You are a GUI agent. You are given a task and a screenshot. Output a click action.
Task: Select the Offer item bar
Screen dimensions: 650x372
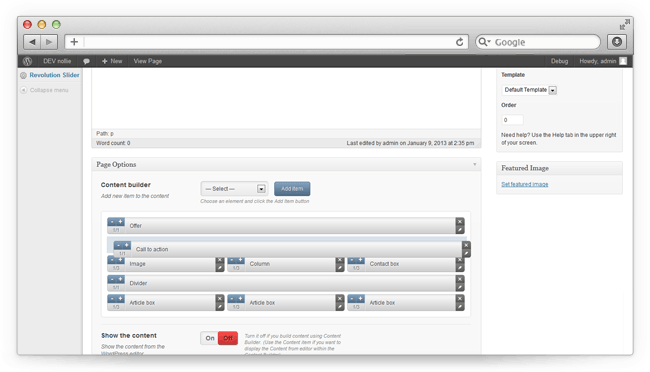[x=286, y=226]
